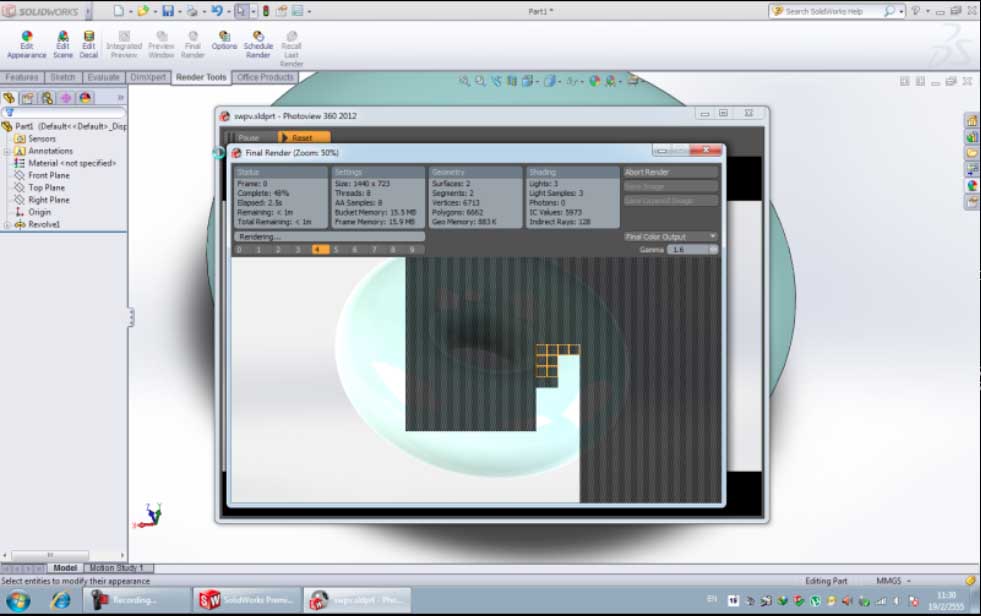
Task: Switch to the Sketch tab
Action: click(63, 77)
